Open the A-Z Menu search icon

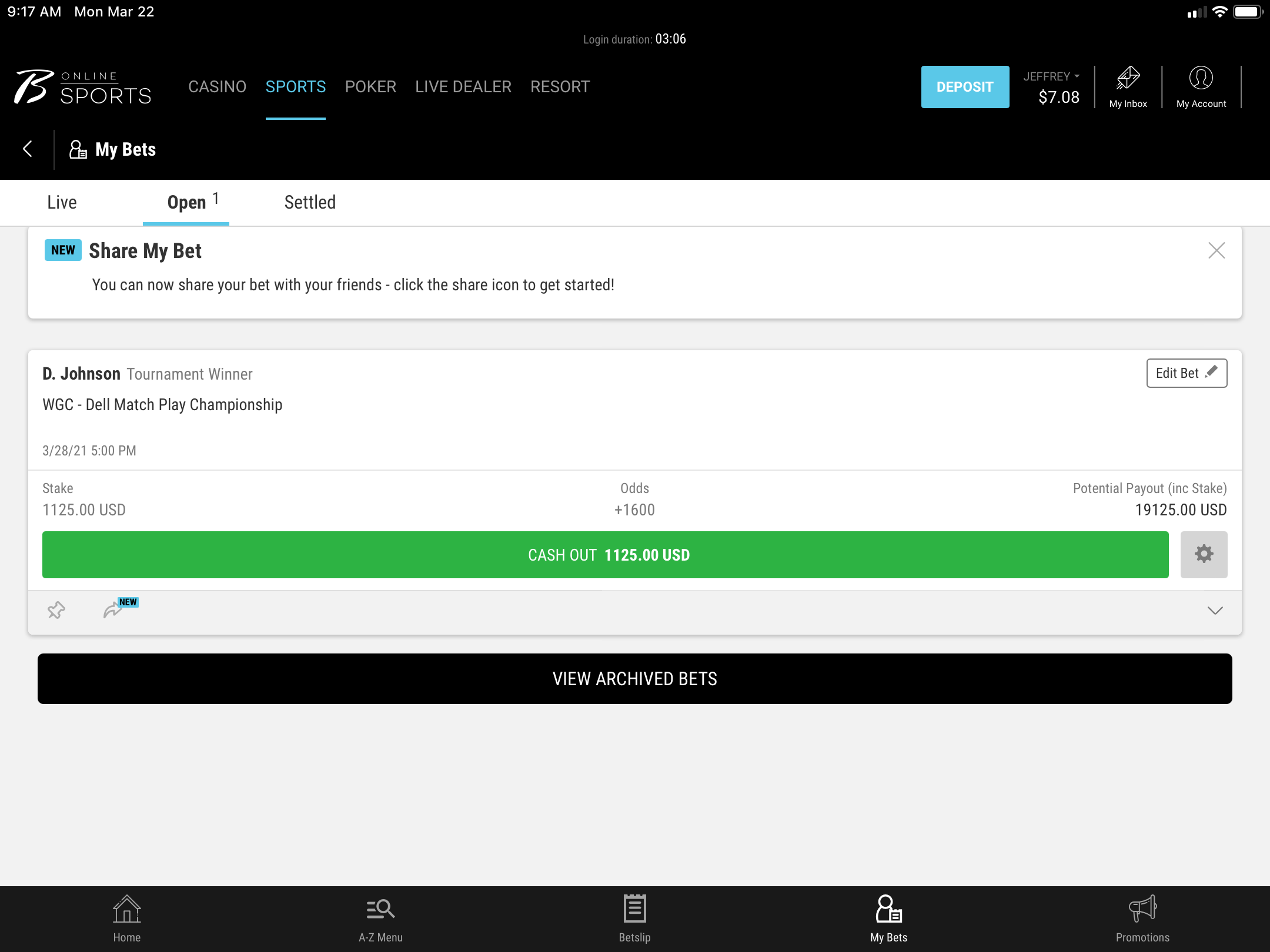point(380,919)
